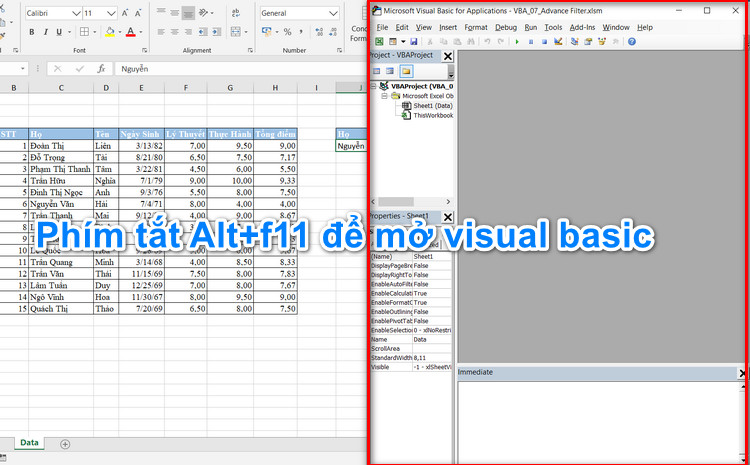Open the Calibri font name dropdown
The image size is (750, 465).
click(76, 13)
